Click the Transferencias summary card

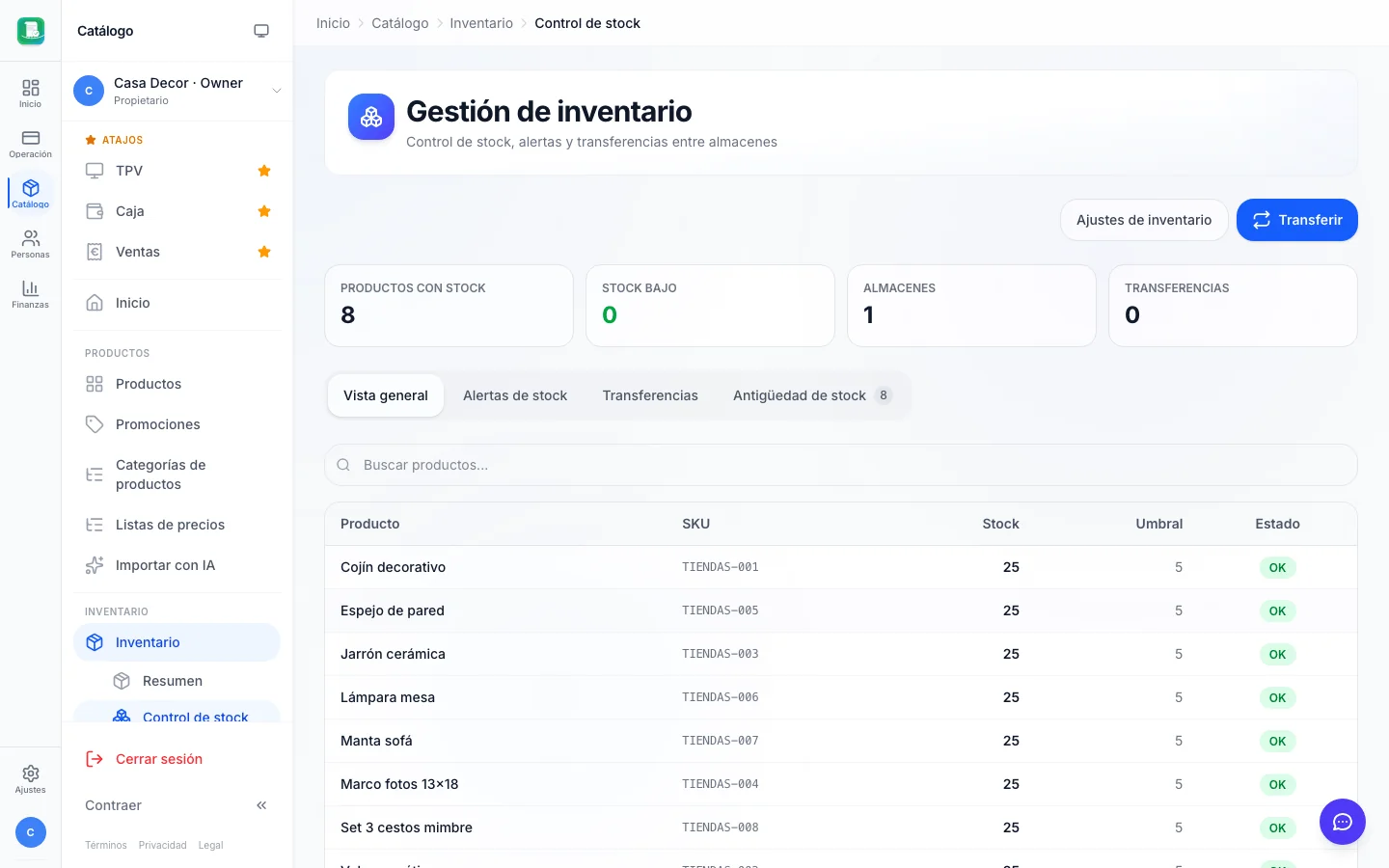click(x=1233, y=306)
